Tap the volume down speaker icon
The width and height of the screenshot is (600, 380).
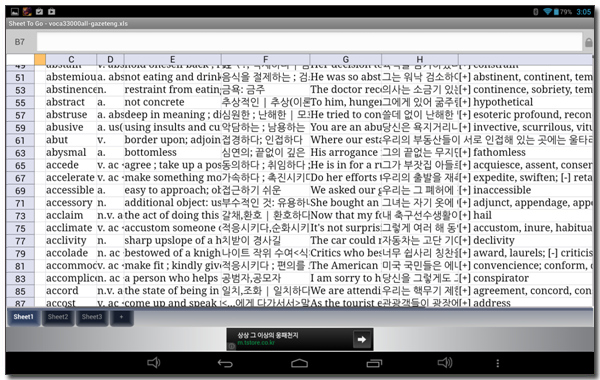click(x=153, y=362)
